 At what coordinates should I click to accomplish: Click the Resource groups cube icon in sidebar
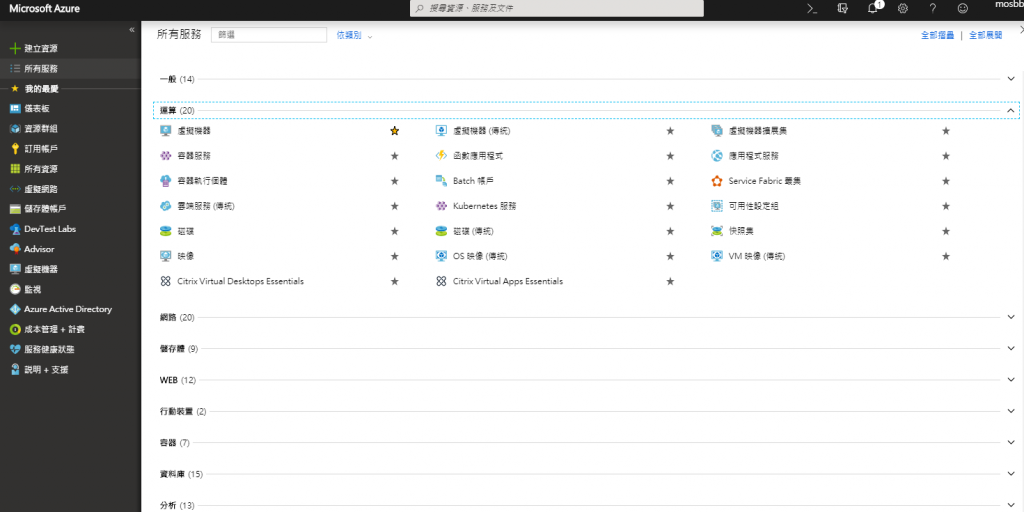(x=15, y=129)
